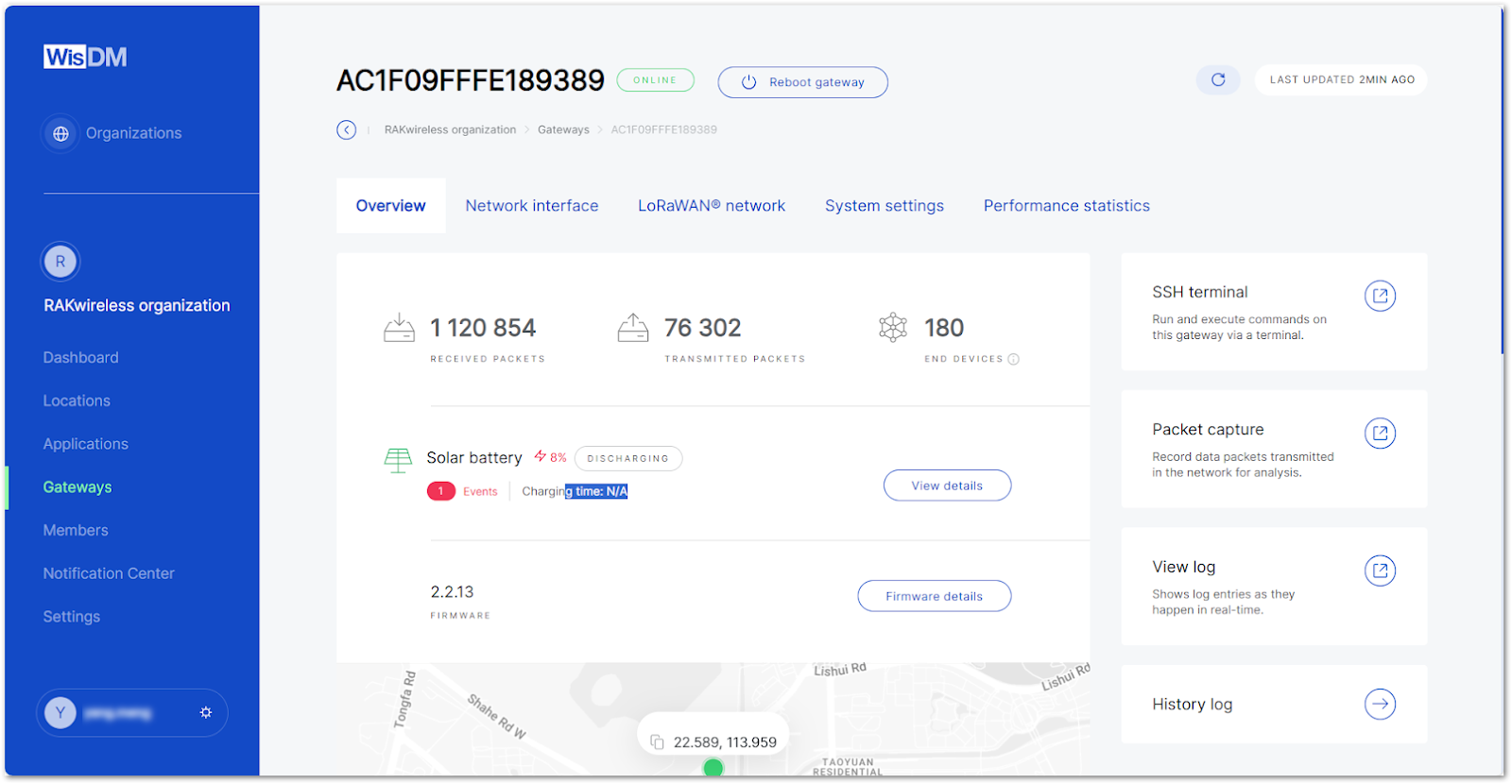Click the 76 302 transmitted packets value
The image size is (1512, 784).
point(703,328)
